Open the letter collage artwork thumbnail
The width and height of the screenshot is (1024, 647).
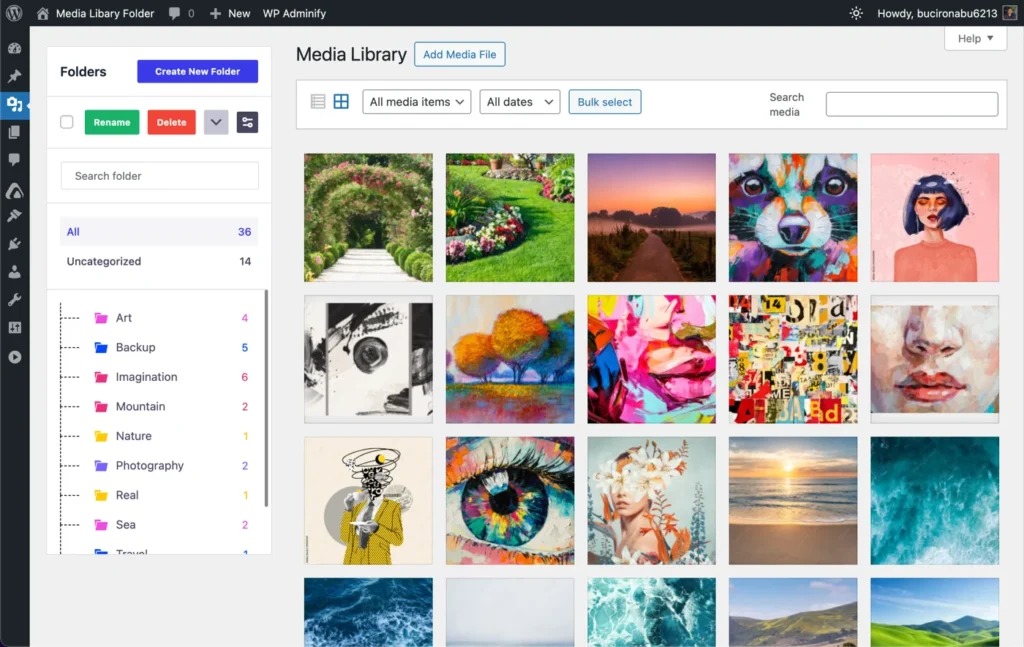[x=793, y=359]
